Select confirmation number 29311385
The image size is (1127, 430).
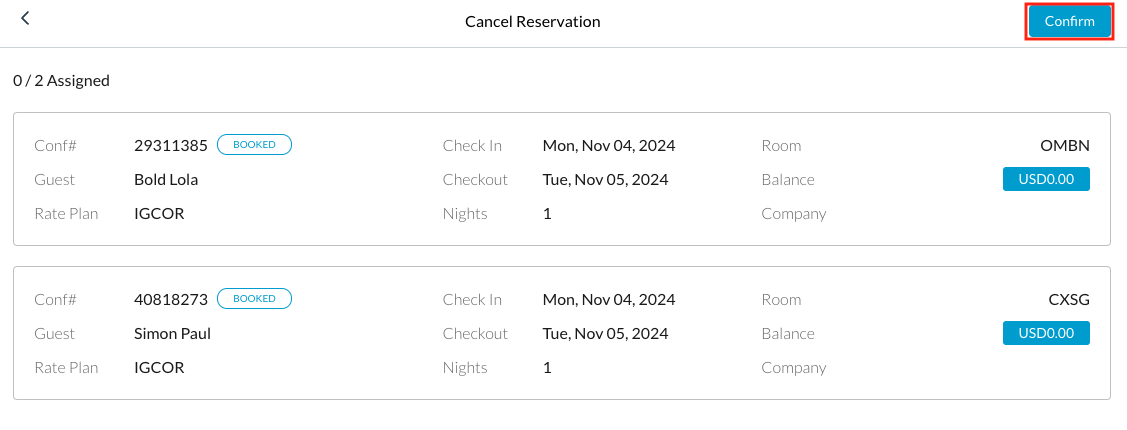[171, 145]
